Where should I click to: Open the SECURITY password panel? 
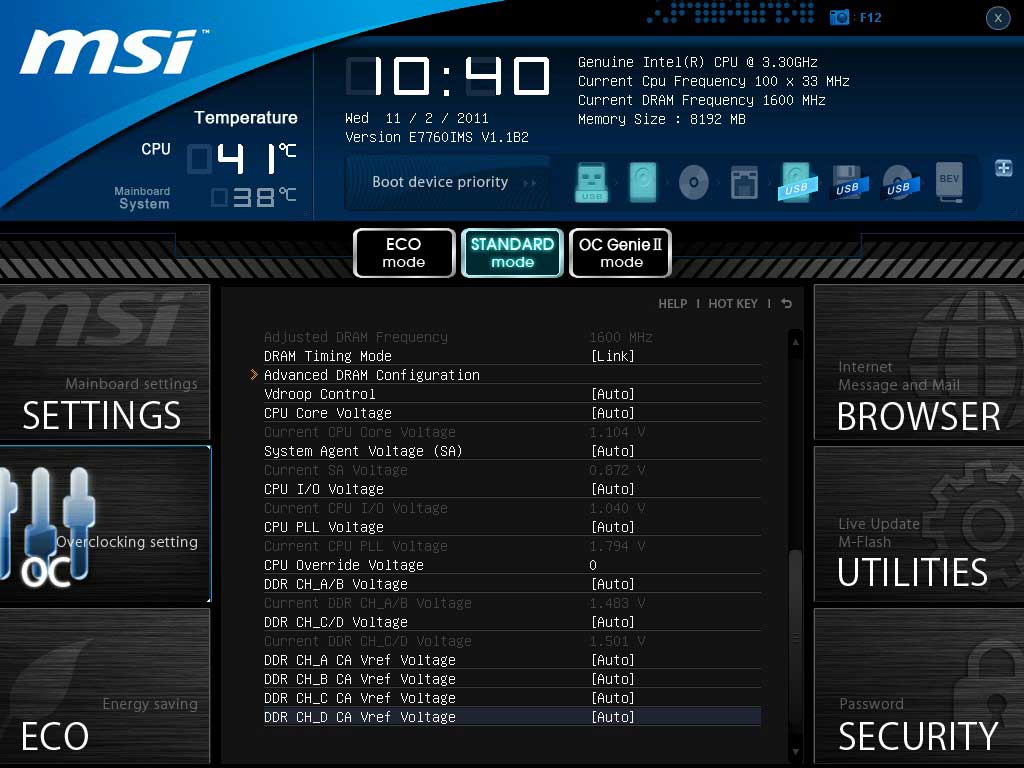pos(919,686)
